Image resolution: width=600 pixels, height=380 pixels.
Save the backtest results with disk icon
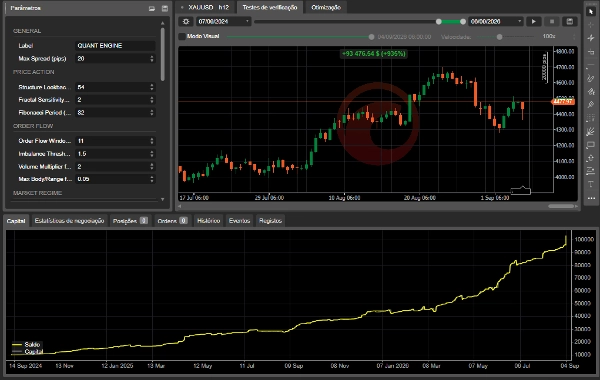[570, 21]
